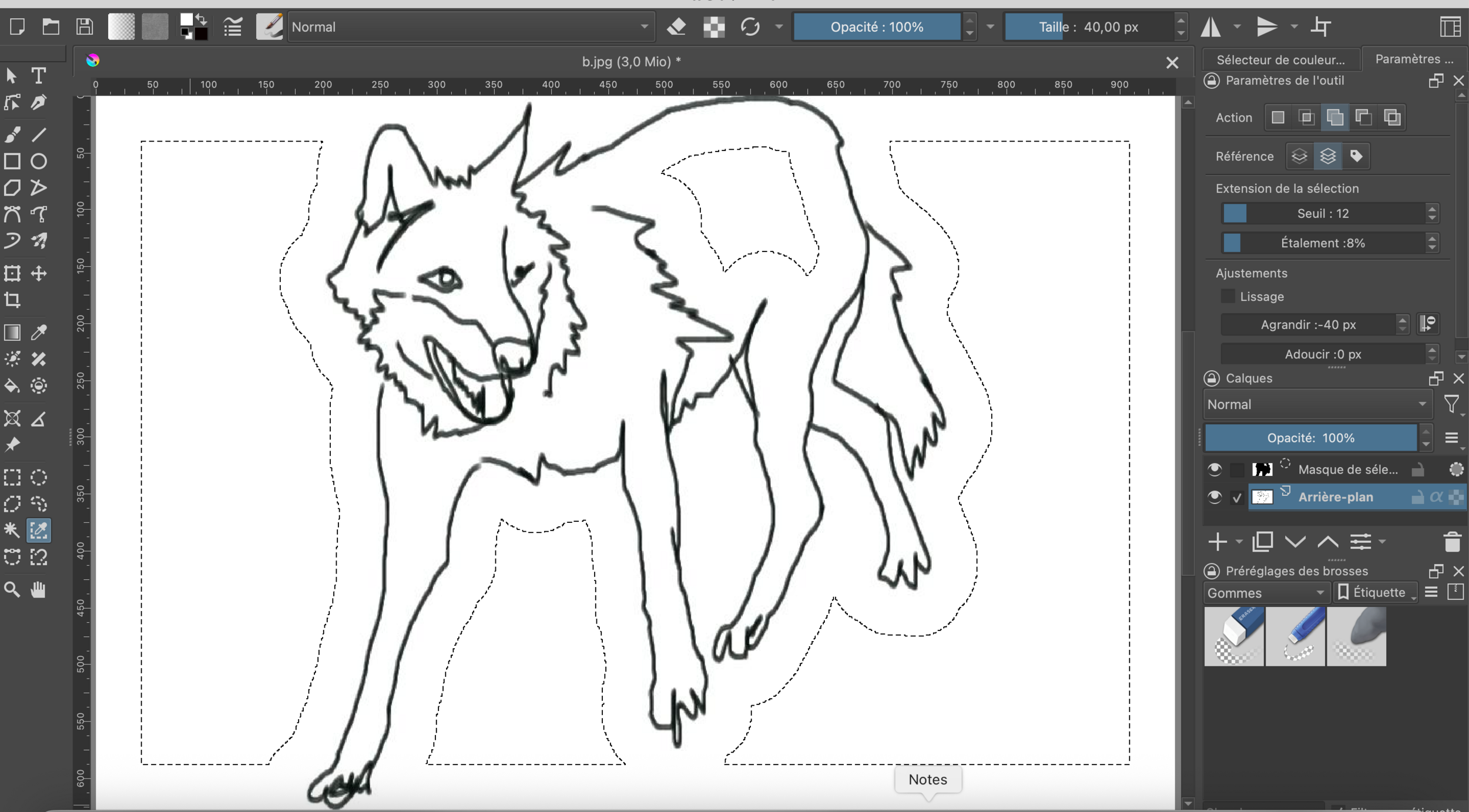Enable the Lissage checkbox

point(1228,296)
